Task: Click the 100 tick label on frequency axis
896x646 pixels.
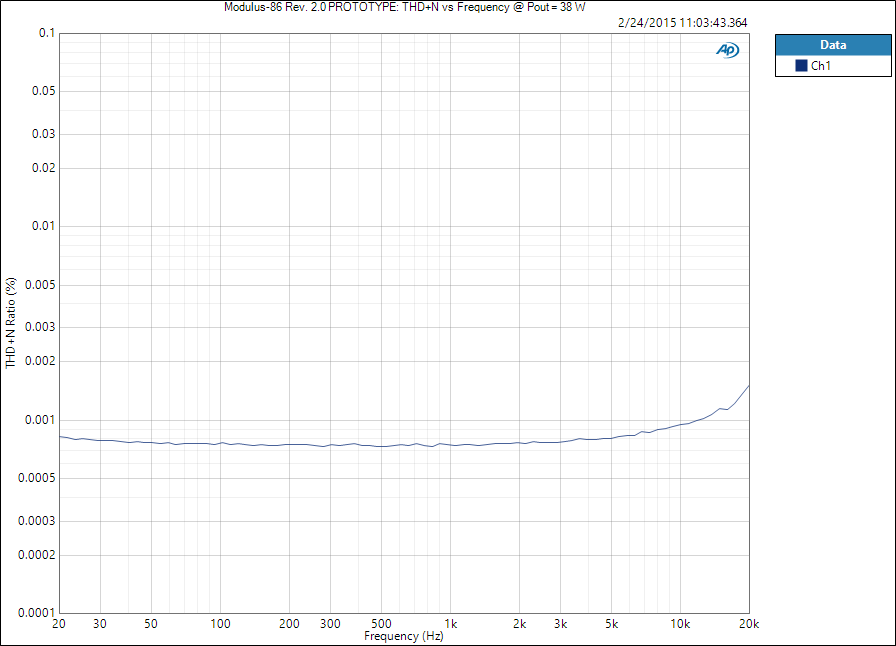Action: click(x=220, y=624)
